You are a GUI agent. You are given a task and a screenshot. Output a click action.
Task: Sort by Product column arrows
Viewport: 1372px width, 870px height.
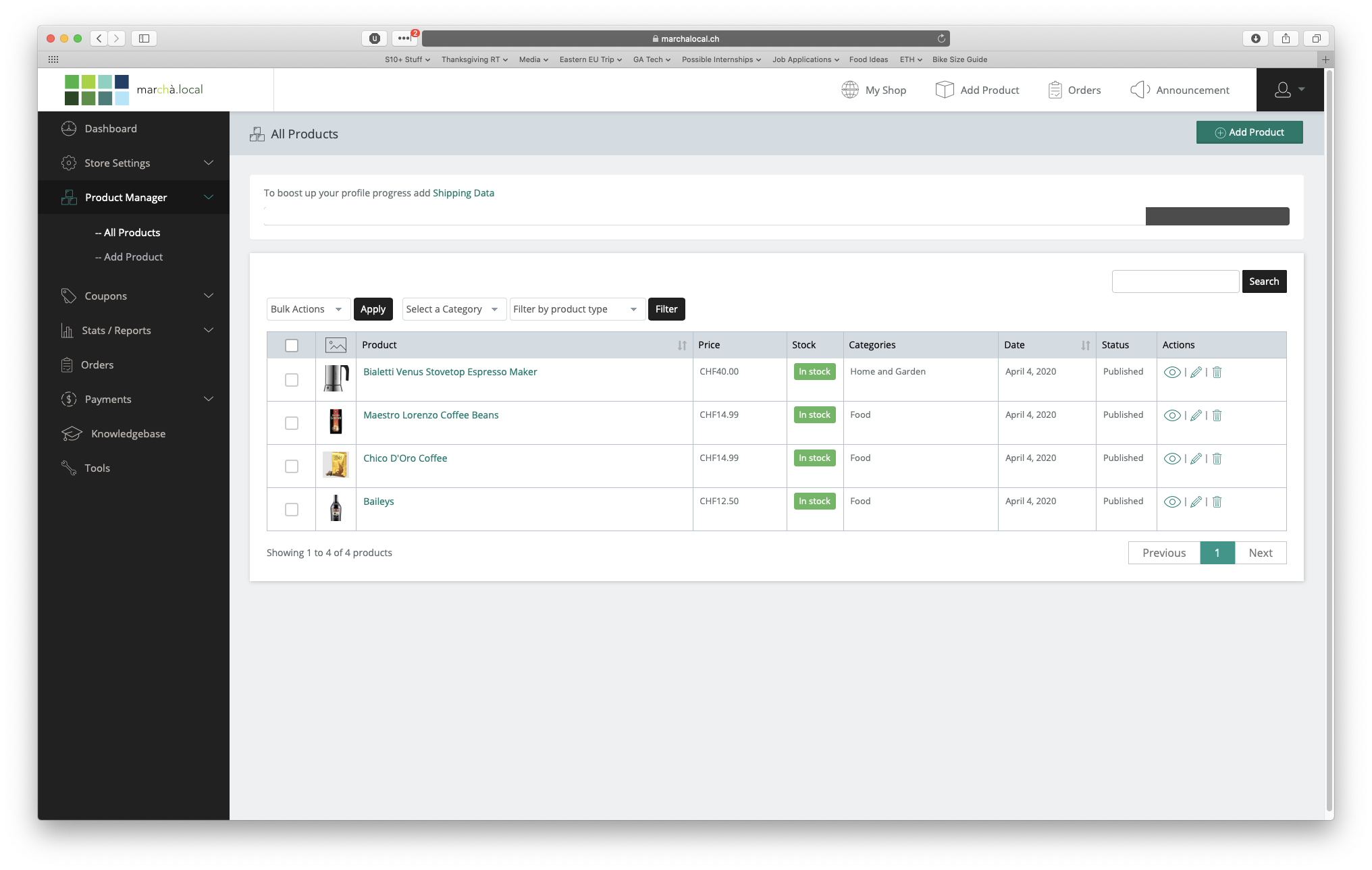coord(682,345)
